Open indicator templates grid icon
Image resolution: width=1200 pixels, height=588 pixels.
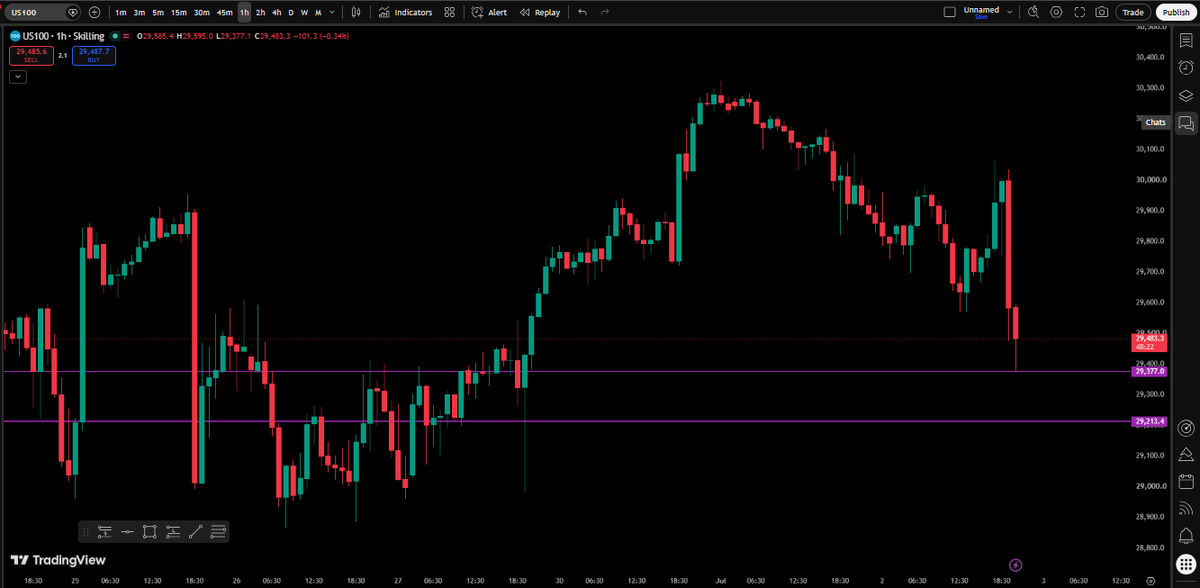coord(450,12)
